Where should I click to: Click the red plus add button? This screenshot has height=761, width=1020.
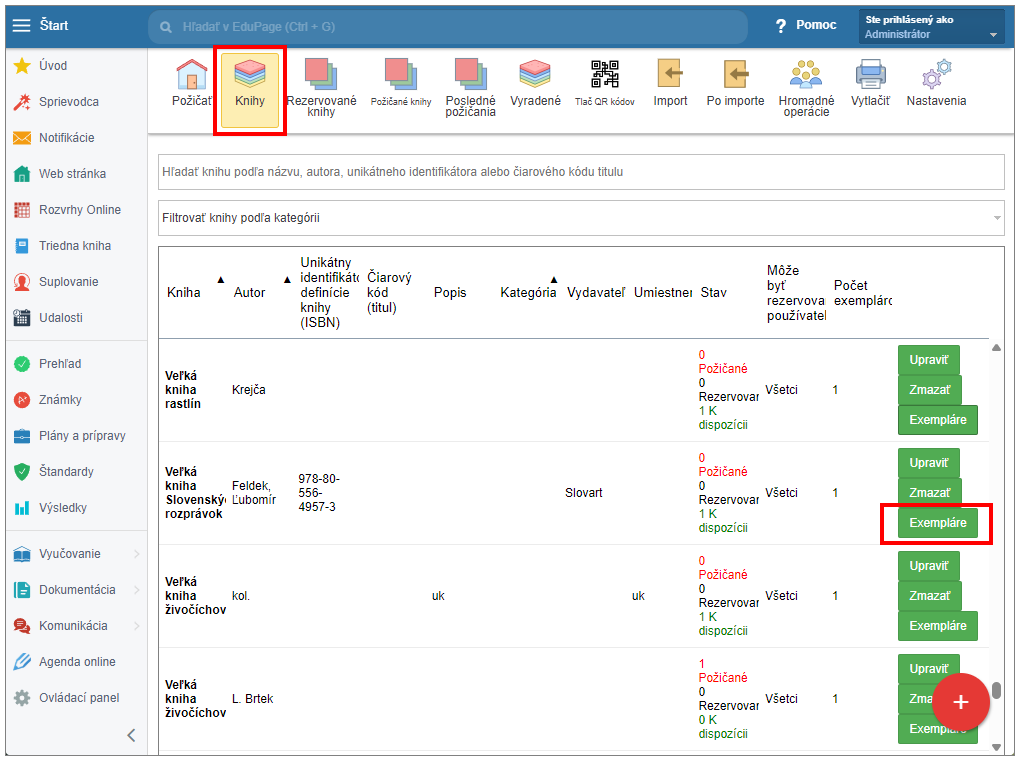tap(961, 702)
